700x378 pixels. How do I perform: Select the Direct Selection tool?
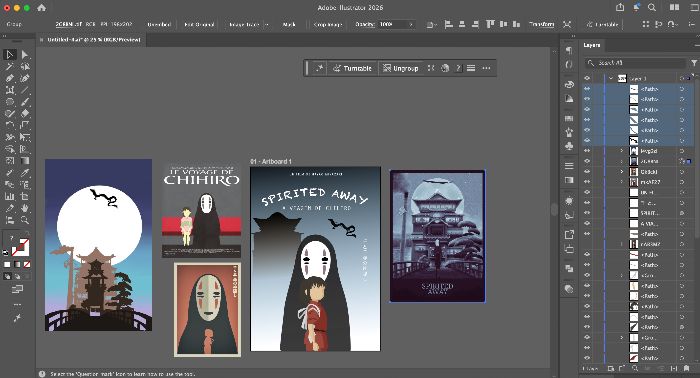[x=25, y=54]
